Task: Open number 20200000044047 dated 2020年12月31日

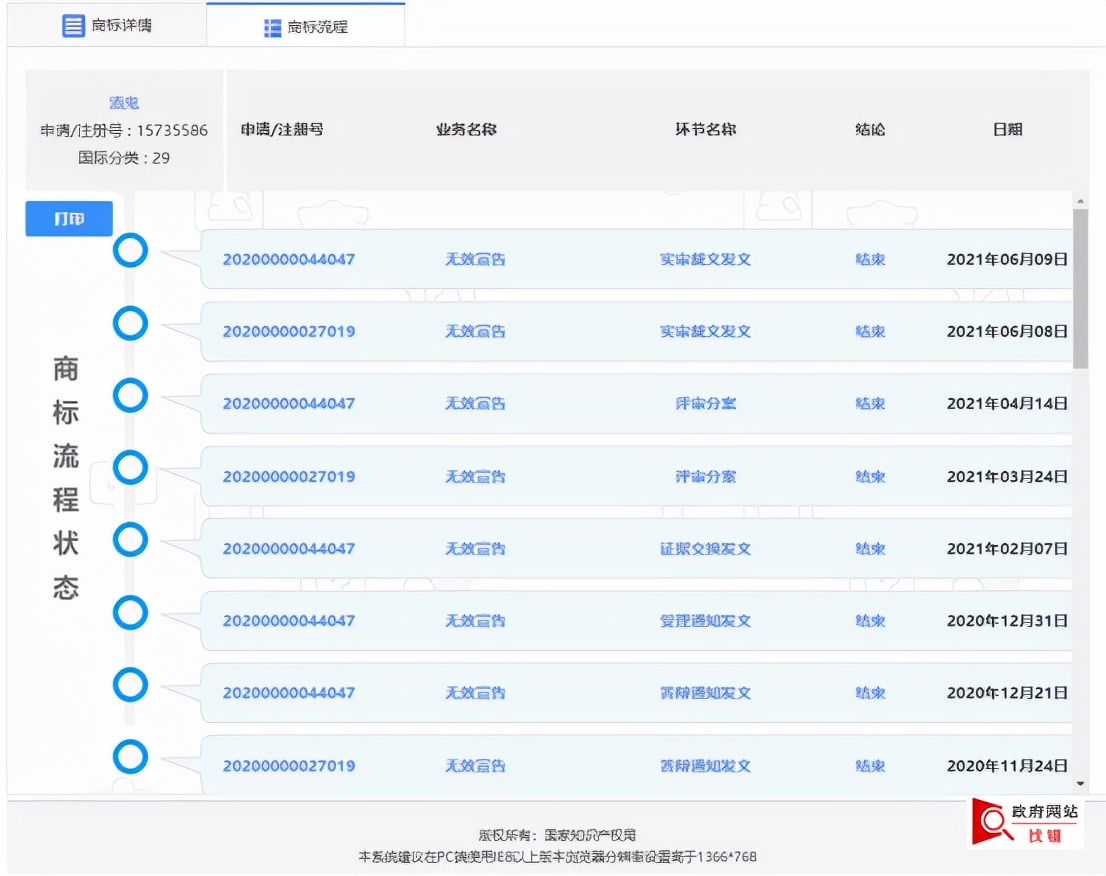Action: pyautogui.click(x=288, y=621)
